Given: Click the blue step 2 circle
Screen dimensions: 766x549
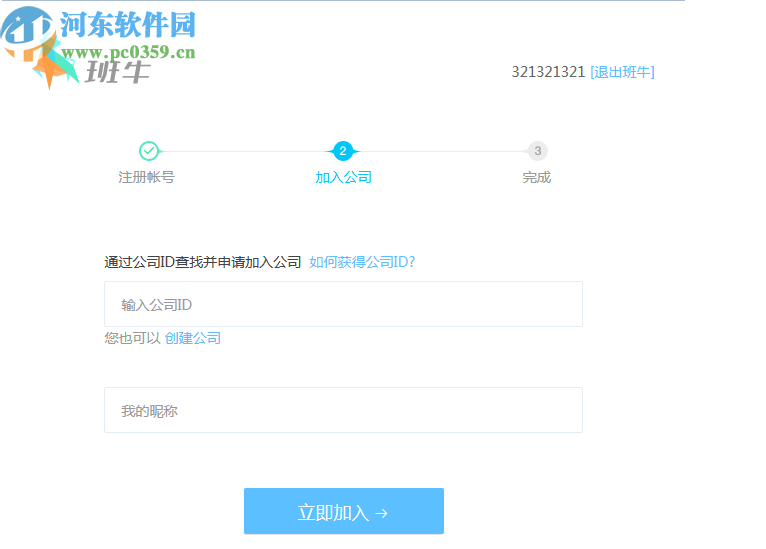Looking at the screenshot, I should point(343,151).
